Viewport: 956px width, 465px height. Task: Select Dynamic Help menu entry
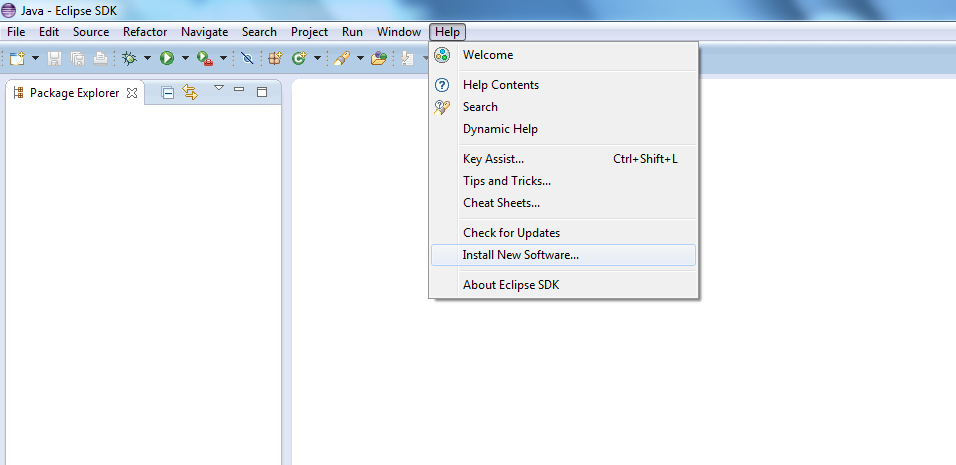(563, 129)
